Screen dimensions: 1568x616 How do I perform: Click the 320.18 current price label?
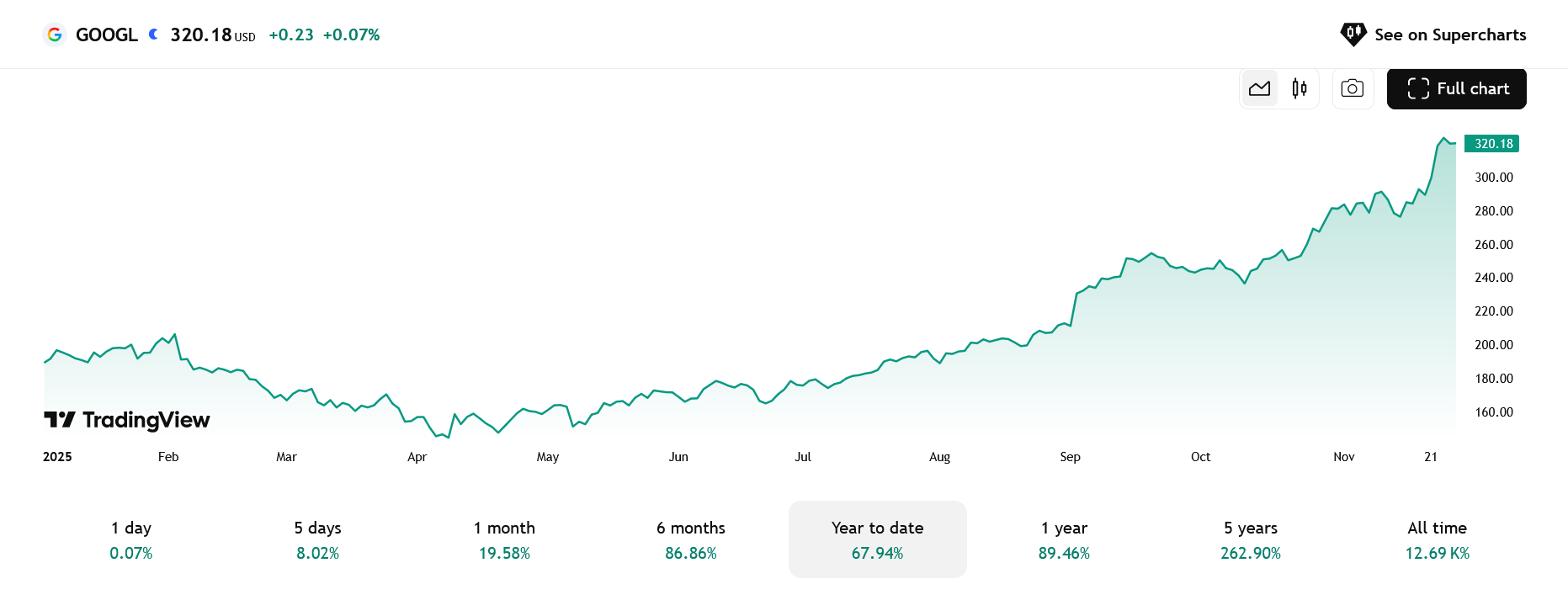click(x=1493, y=144)
